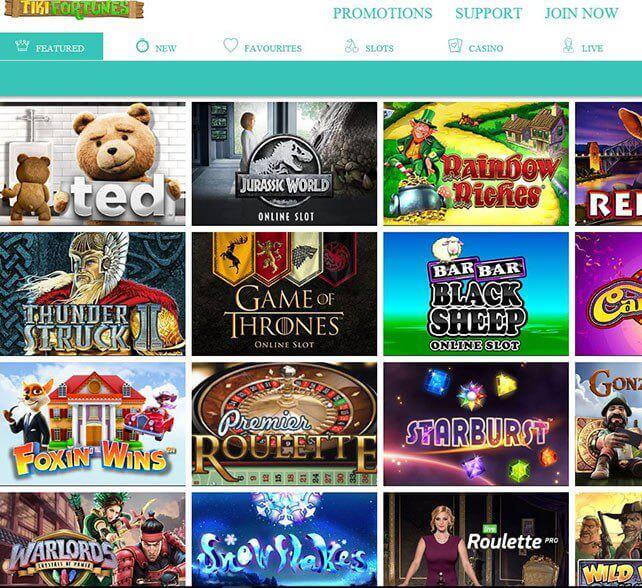
Task: Open the Support page link
Action: pyautogui.click(x=488, y=13)
